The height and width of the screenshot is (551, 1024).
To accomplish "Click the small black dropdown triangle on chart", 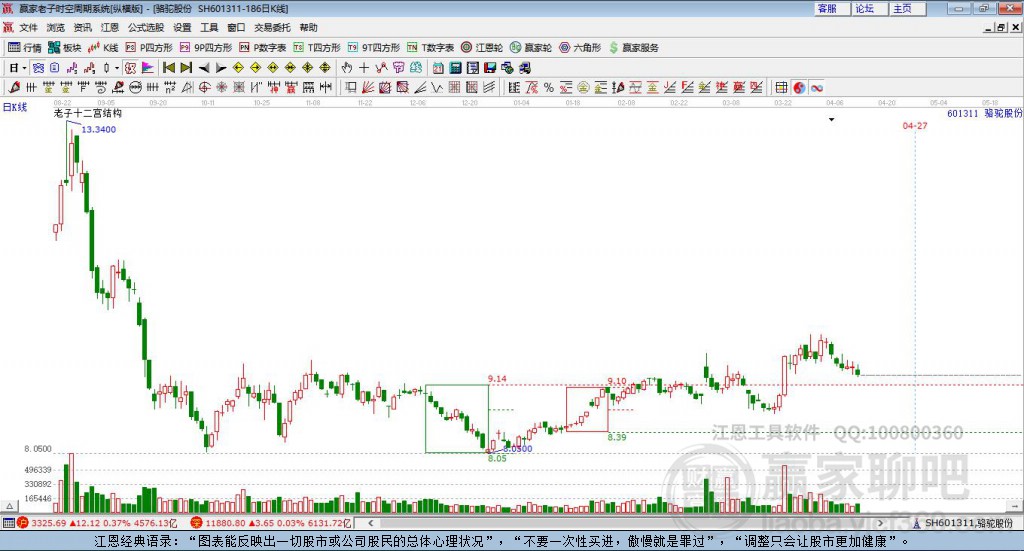I will click(x=831, y=119).
